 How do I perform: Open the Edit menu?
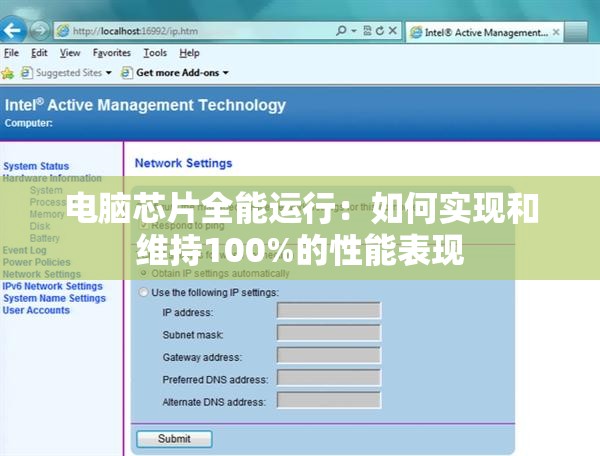point(39,53)
